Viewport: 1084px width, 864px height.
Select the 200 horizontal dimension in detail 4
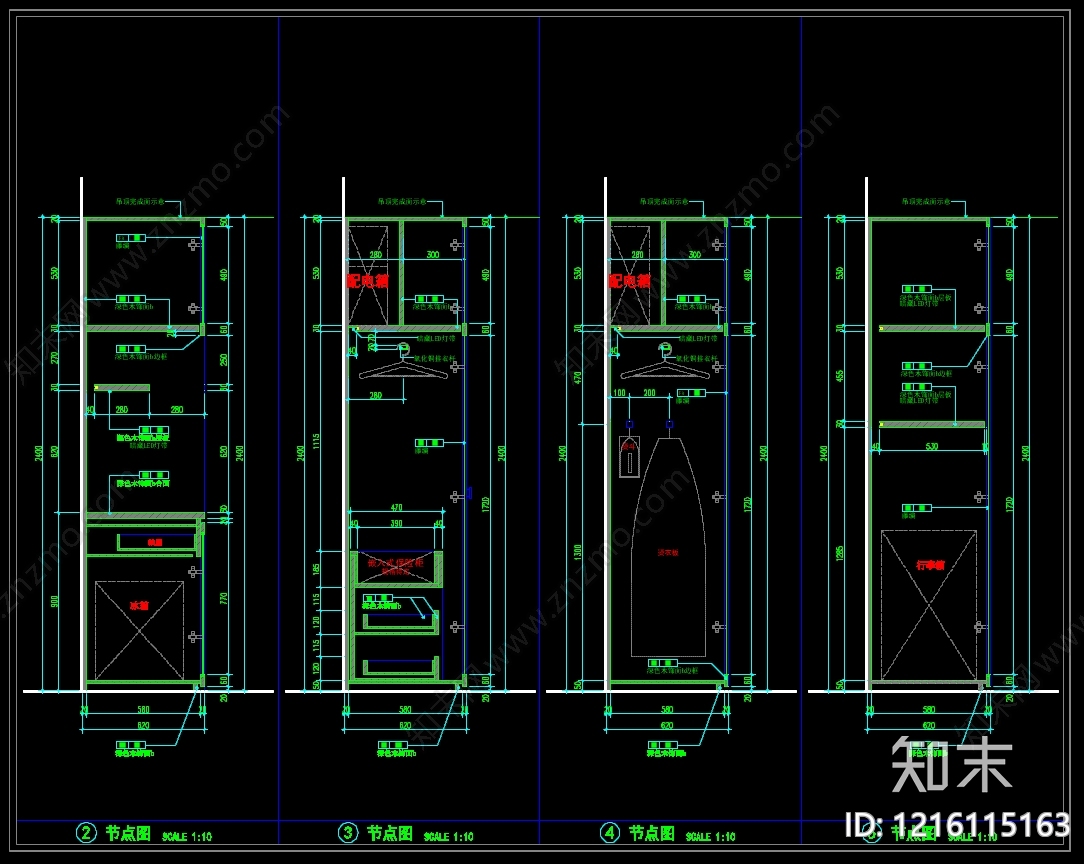coord(649,393)
